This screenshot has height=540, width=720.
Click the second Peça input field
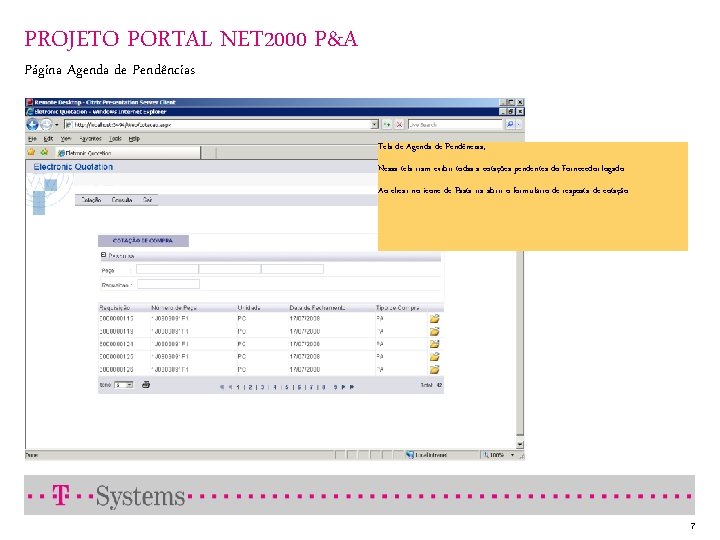230,269
